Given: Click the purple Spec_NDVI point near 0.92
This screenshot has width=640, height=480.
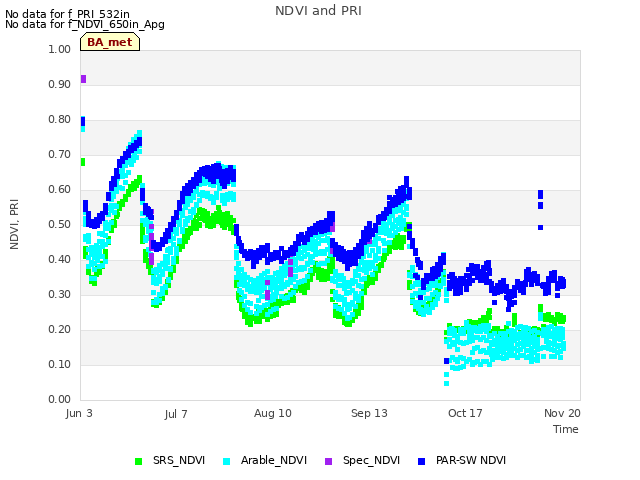Looking at the screenshot, I should 84,79.
